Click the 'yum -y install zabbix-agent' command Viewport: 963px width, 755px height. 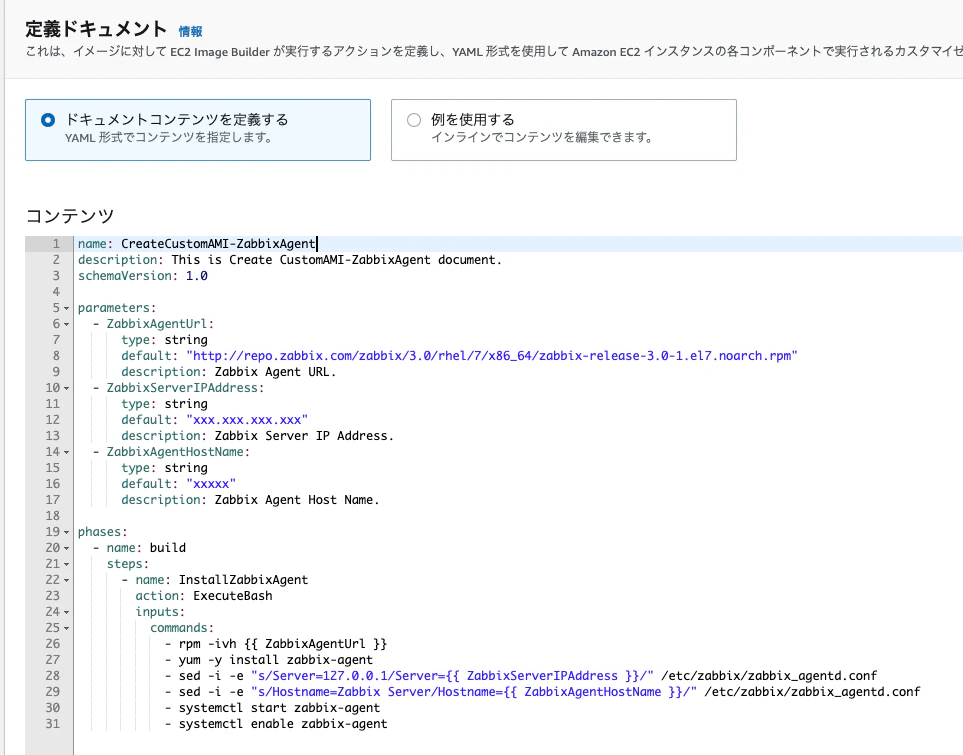tap(276, 659)
